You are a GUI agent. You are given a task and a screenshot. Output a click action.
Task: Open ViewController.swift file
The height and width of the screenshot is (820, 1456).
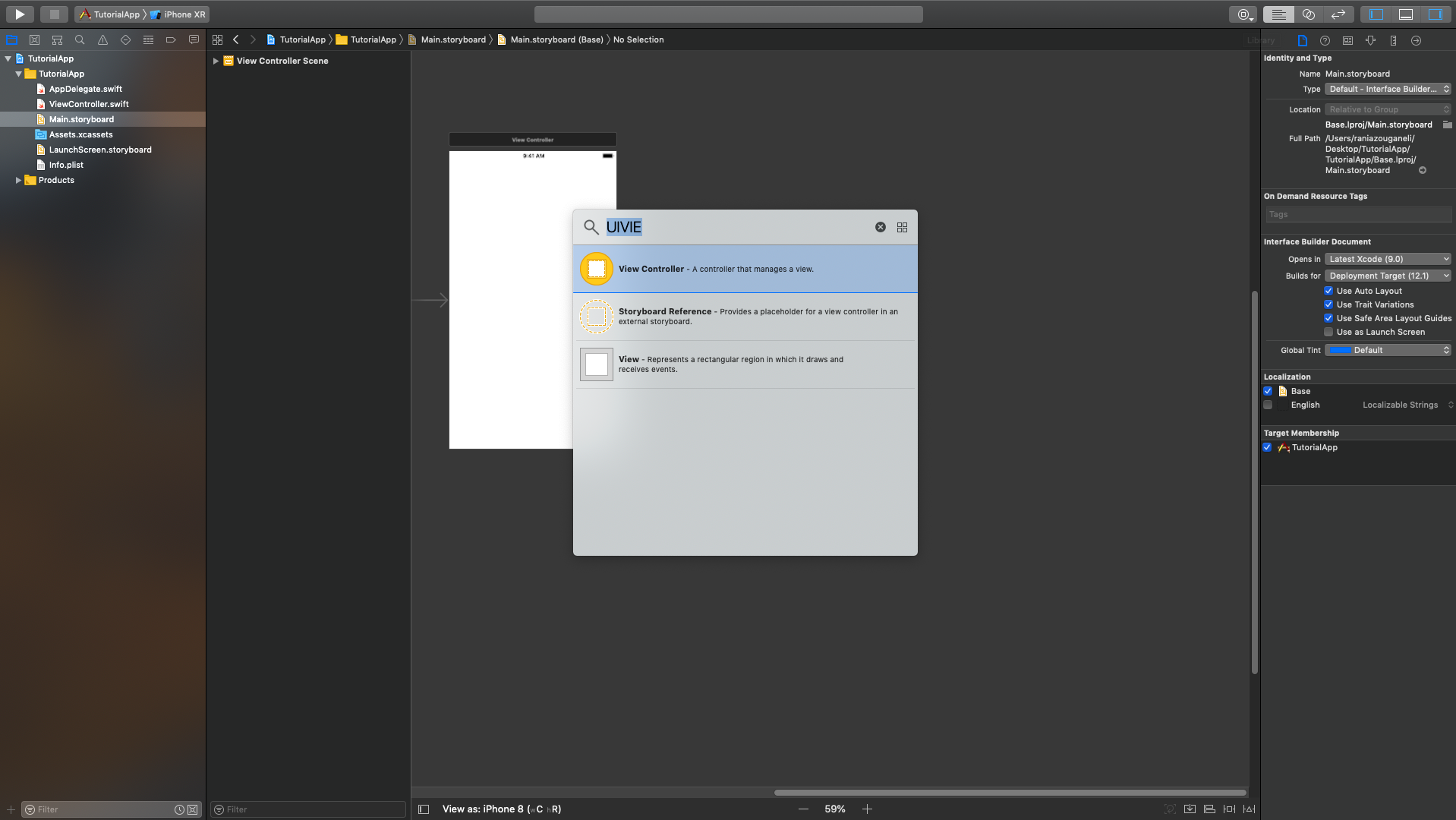coord(89,104)
